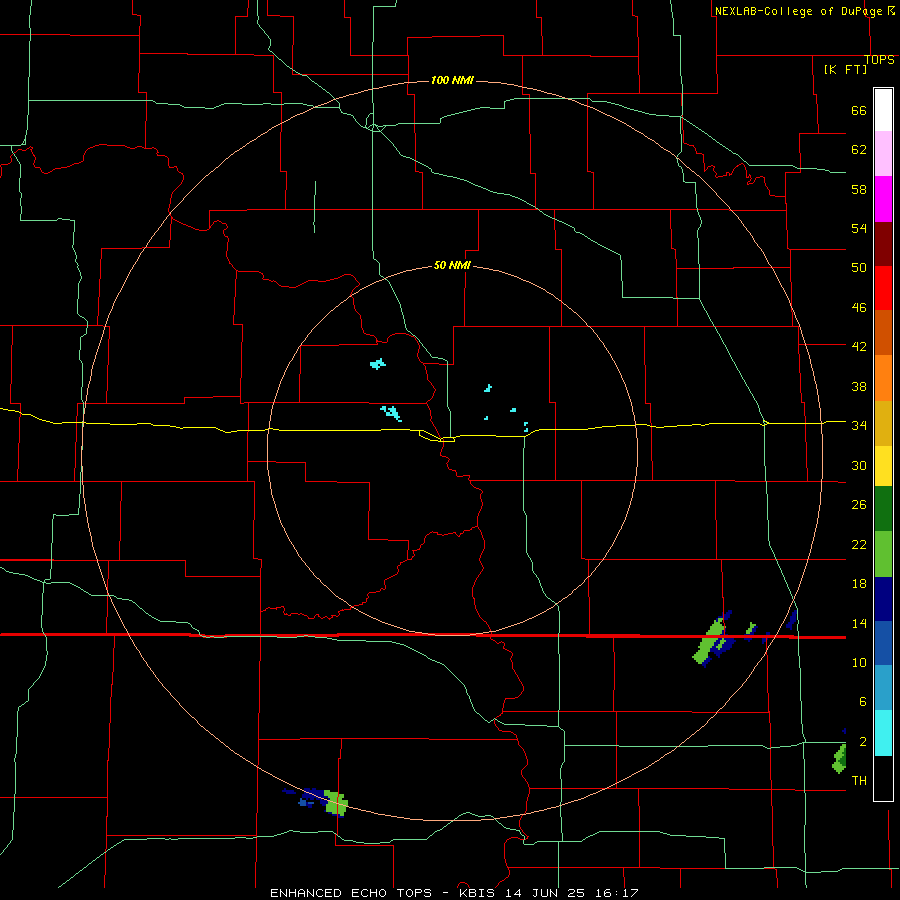Click the green echo on southwest range ring

click(336, 803)
